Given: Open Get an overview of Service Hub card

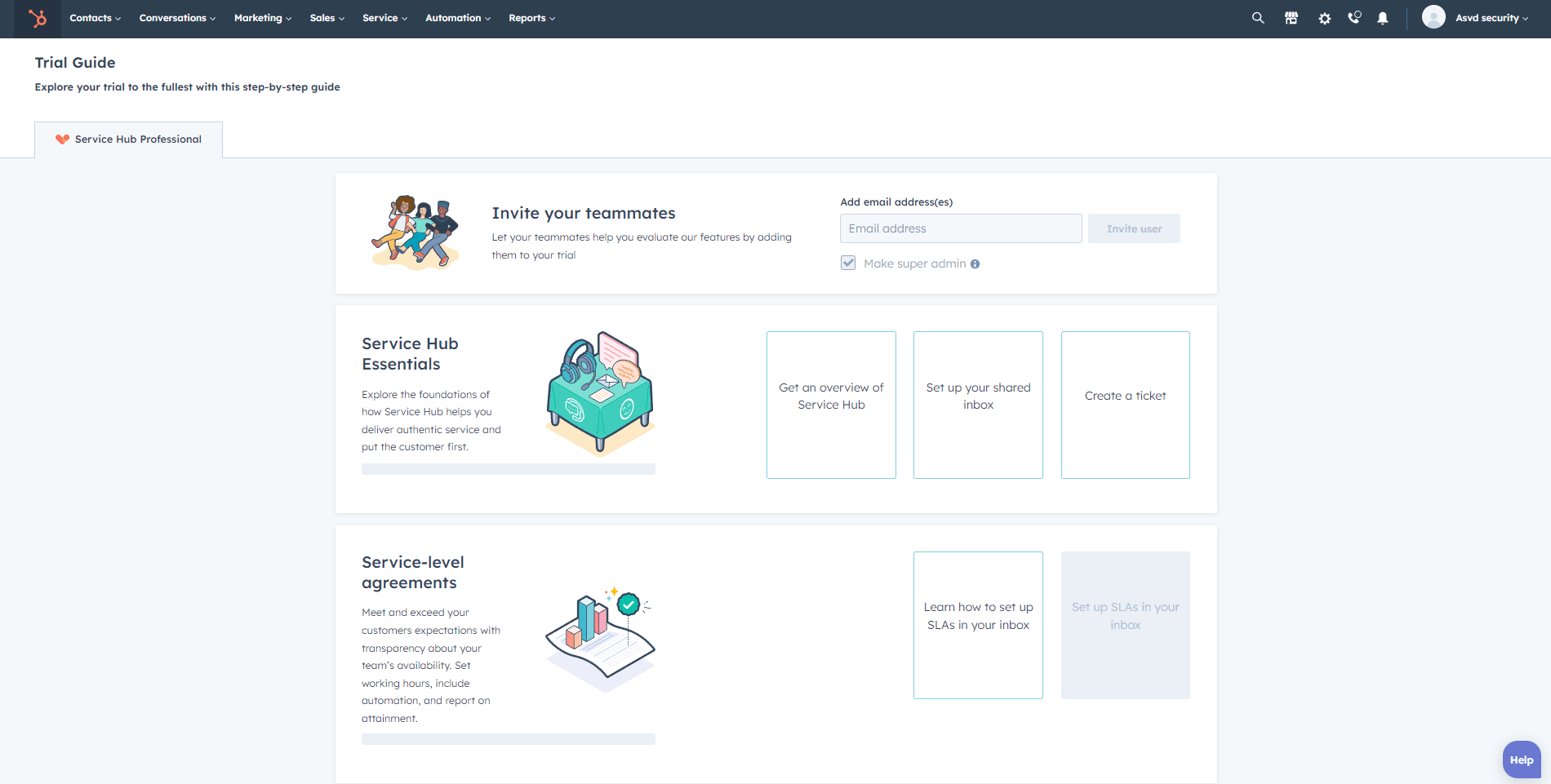Looking at the screenshot, I should [831, 405].
